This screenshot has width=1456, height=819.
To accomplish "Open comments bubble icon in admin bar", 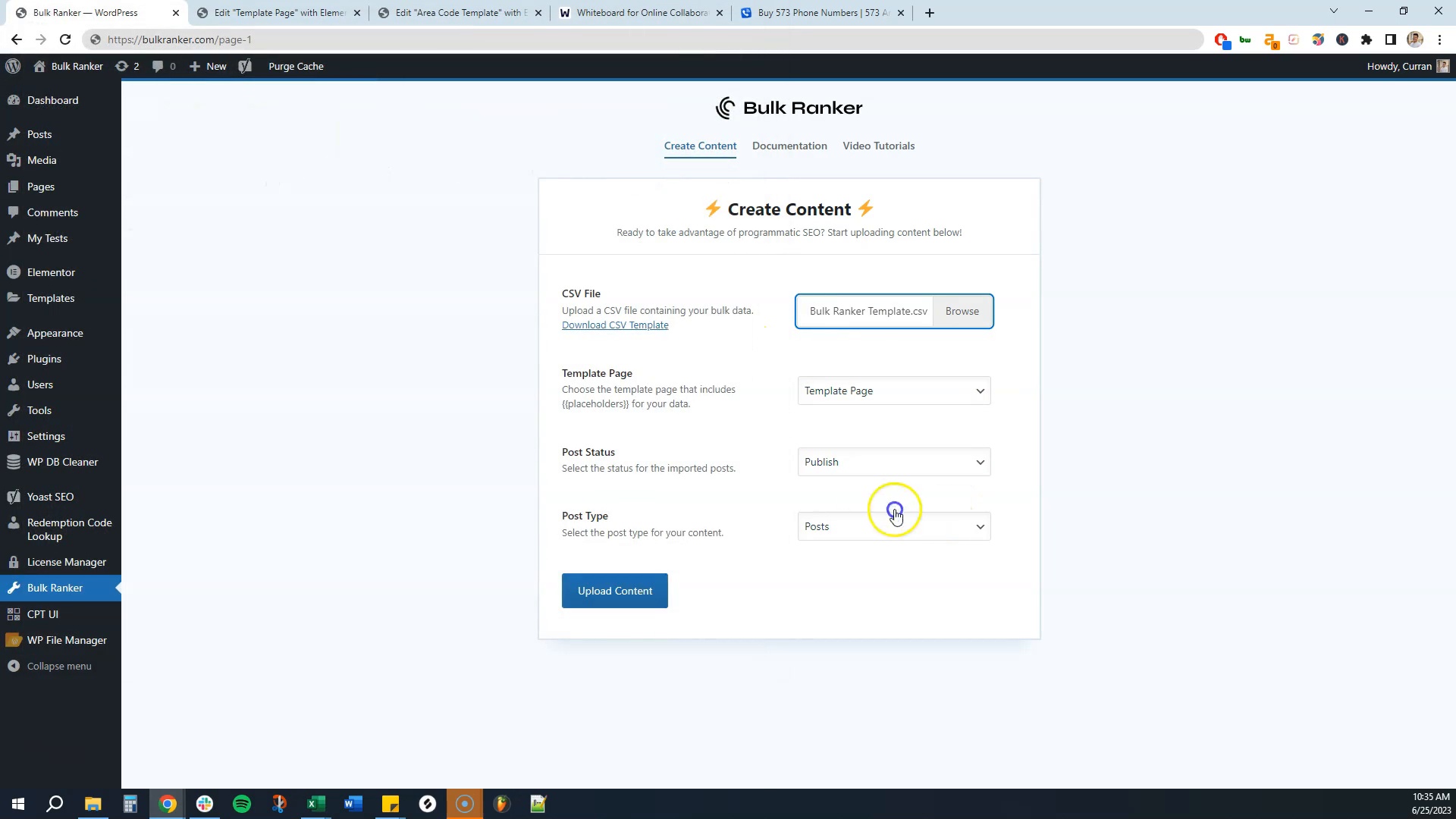I will (x=162, y=66).
